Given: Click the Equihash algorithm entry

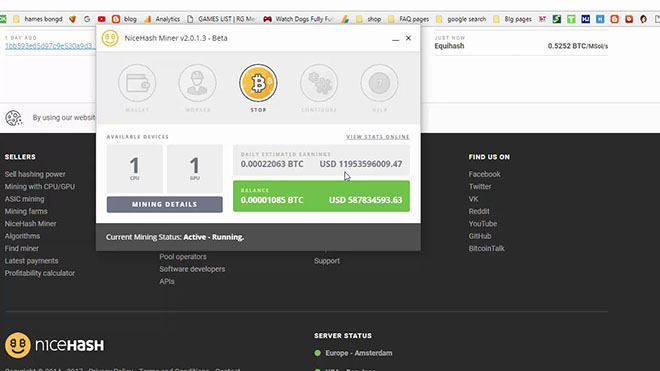Looking at the screenshot, I should point(449,46).
